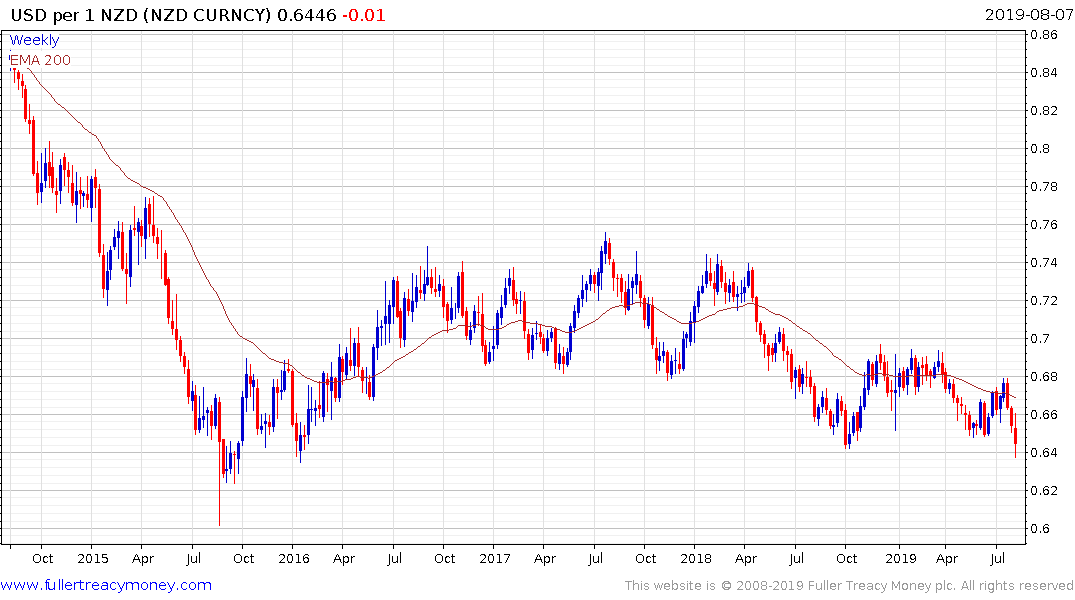Click the 'EMA 200' legend label

40,60
